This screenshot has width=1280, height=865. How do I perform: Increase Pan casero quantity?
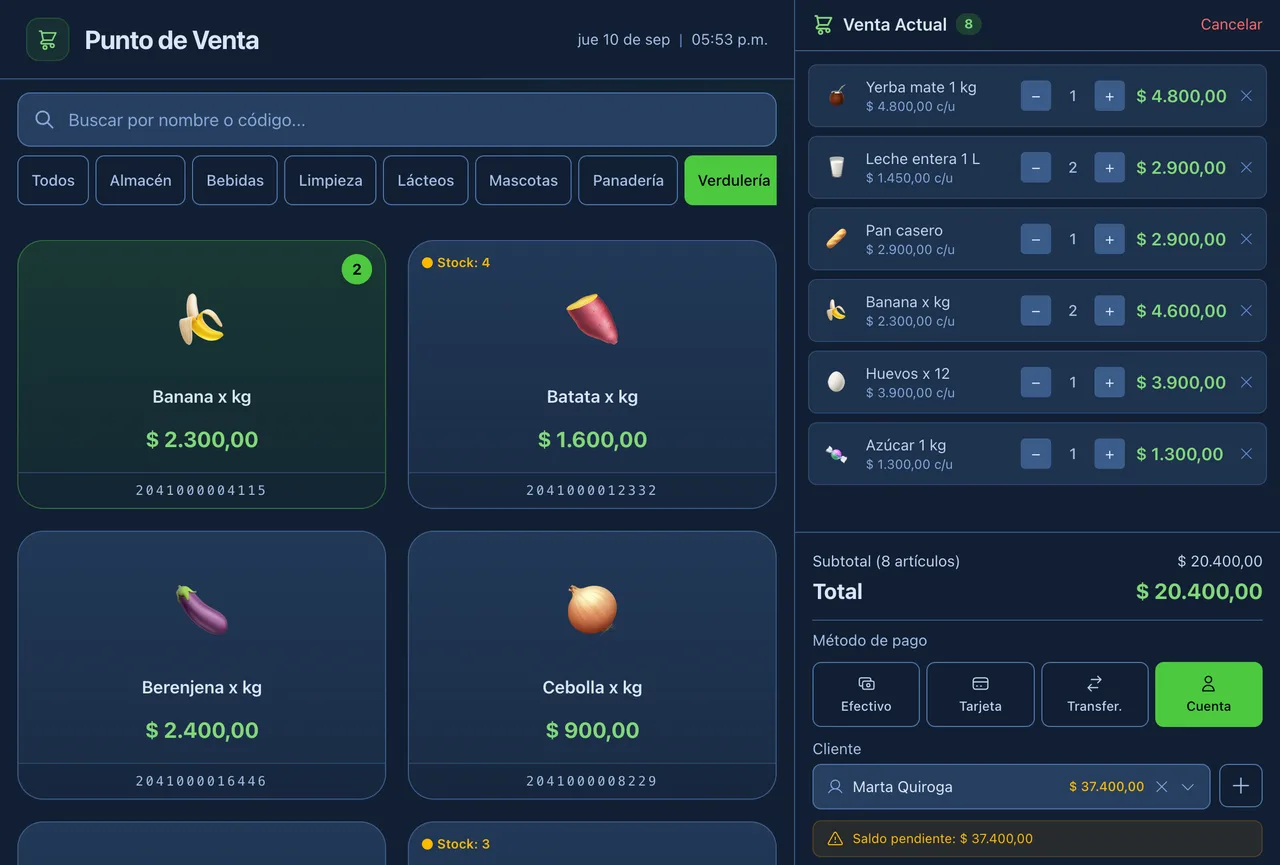point(1109,239)
